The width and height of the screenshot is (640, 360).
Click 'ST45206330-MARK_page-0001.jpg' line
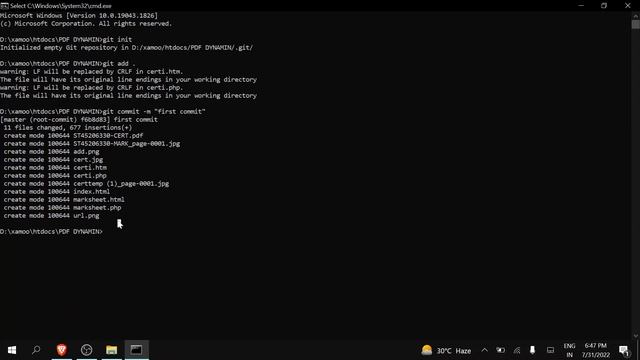click(x=92, y=144)
